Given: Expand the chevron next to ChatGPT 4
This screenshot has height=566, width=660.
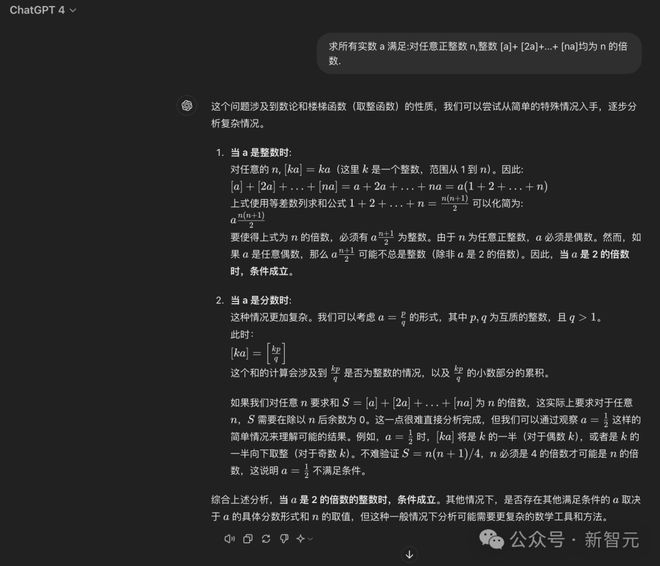Looking at the screenshot, I should pyautogui.click(x=73, y=11).
